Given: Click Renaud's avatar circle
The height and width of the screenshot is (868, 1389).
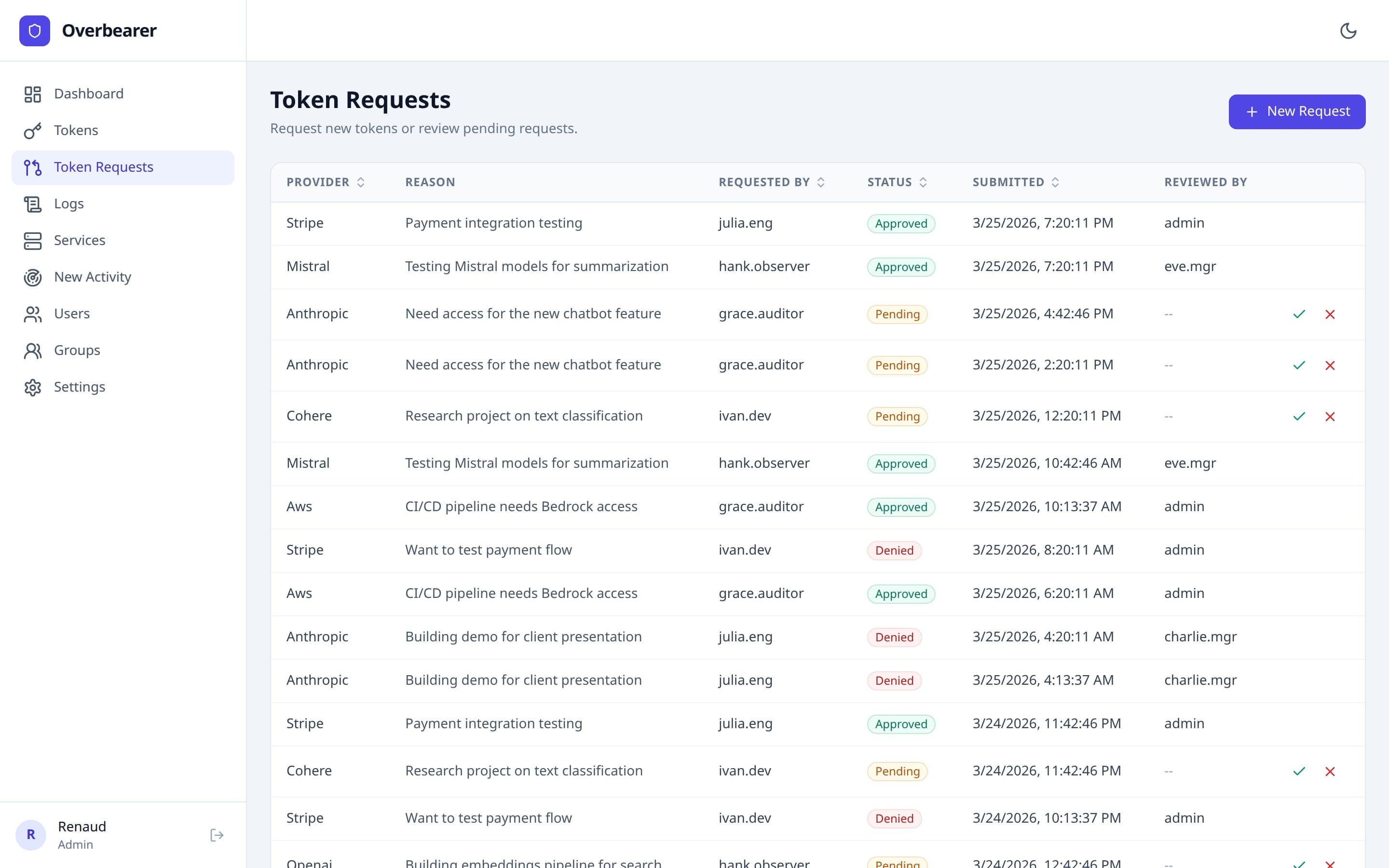Looking at the screenshot, I should (x=31, y=835).
